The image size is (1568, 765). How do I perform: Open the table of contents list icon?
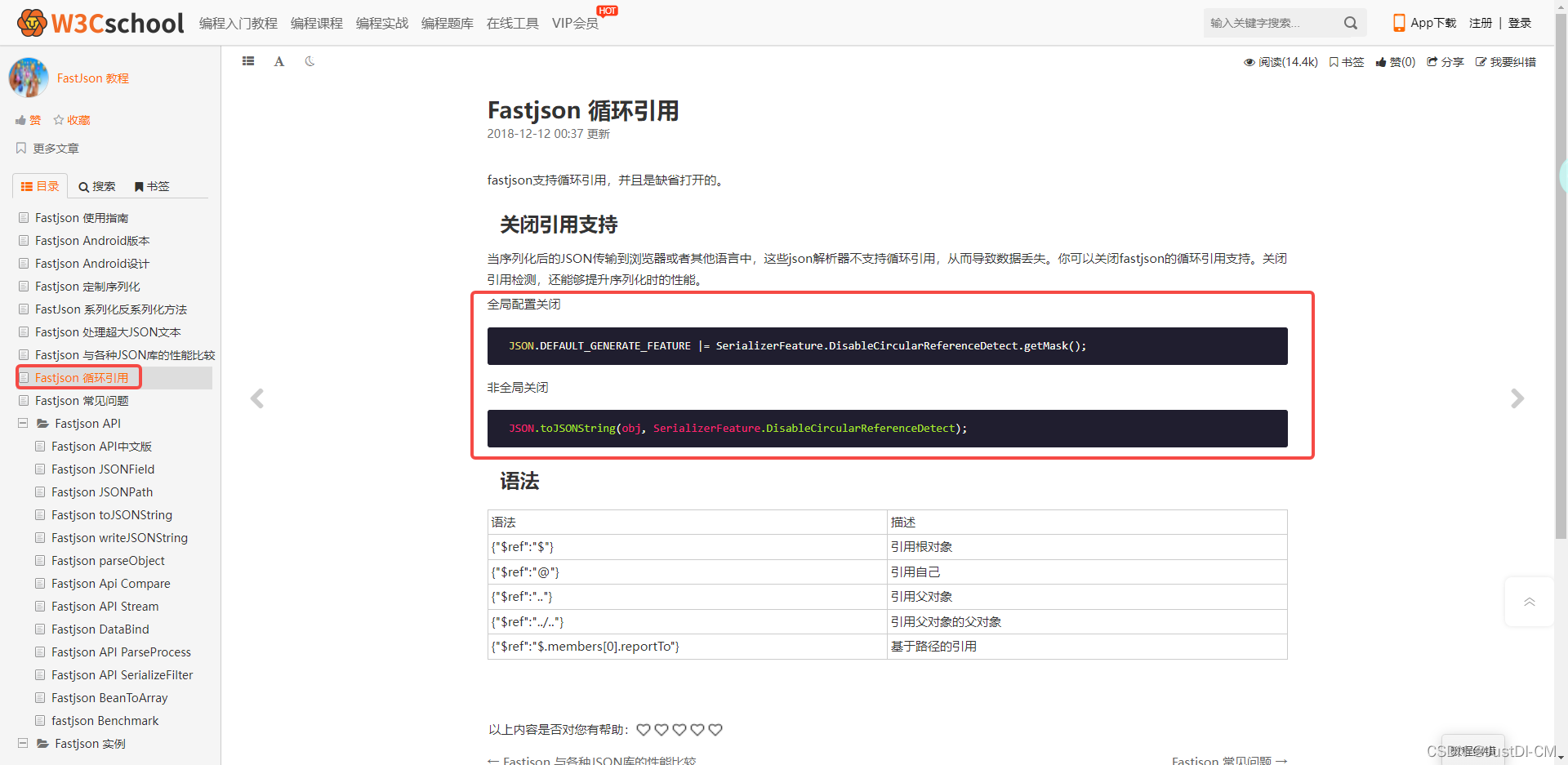[x=248, y=61]
